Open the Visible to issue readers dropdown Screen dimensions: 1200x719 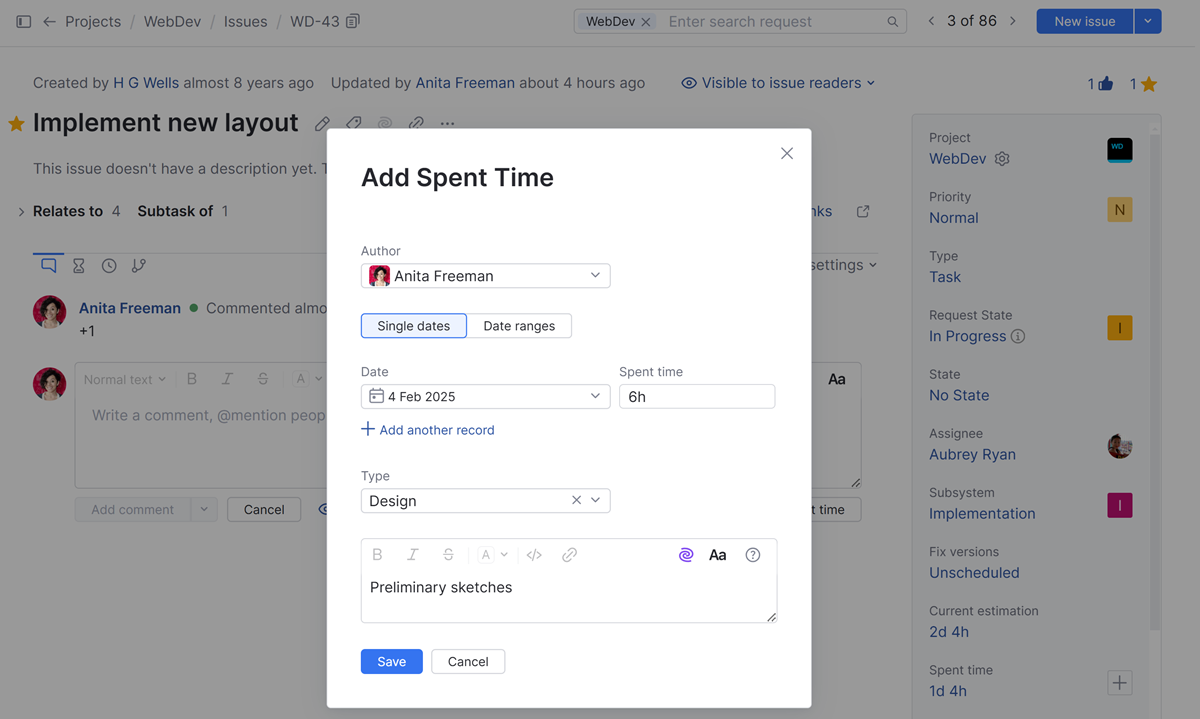[778, 83]
